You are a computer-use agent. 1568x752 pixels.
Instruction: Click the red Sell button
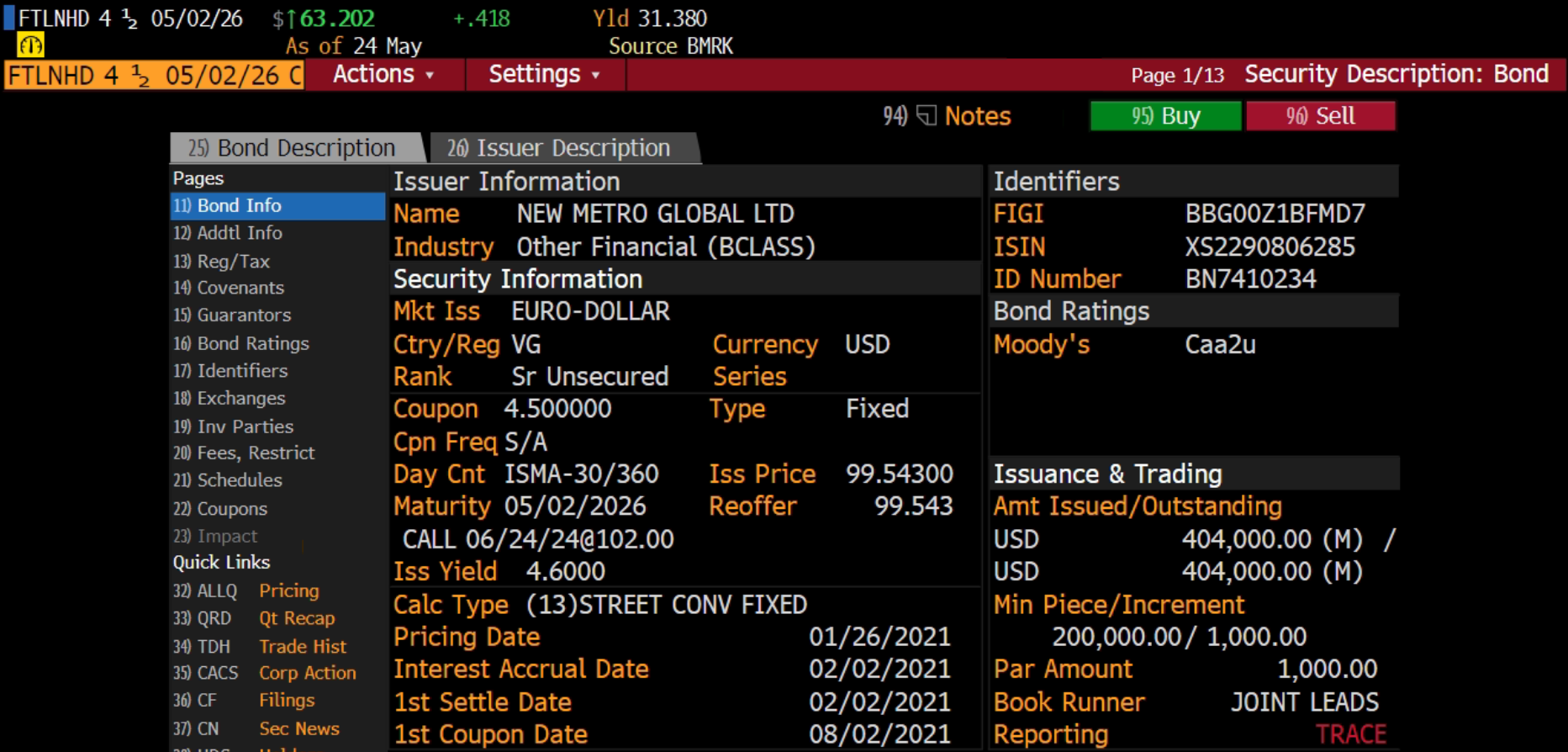click(1320, 116)
